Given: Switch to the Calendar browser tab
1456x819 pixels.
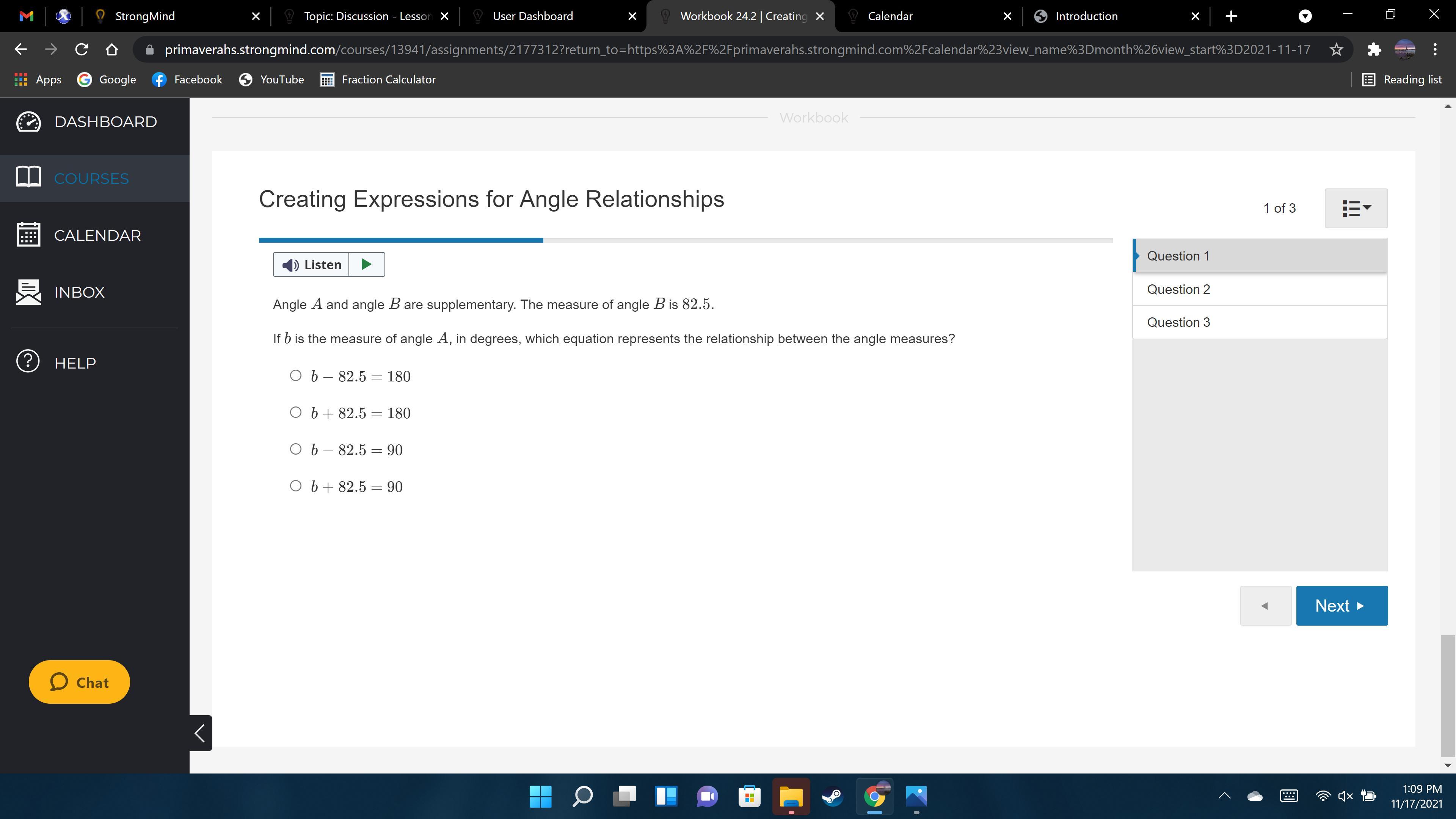Looking at the screenshot, I should [890, 16].
